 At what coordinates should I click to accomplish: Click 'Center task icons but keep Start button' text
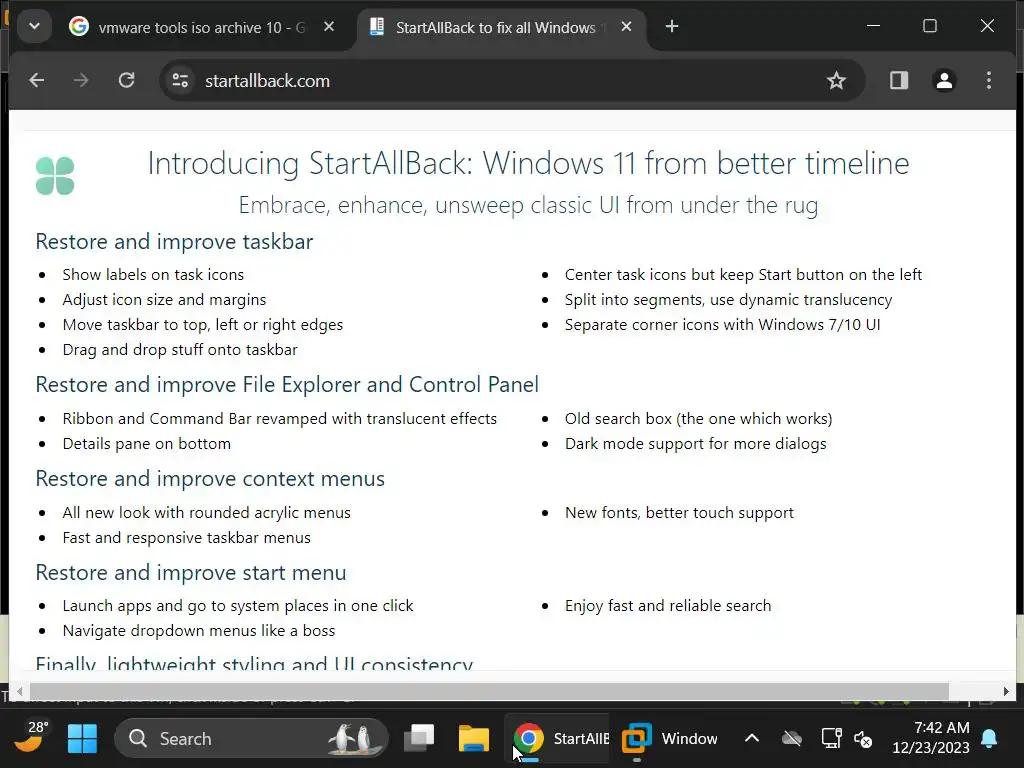pos(743,274)
